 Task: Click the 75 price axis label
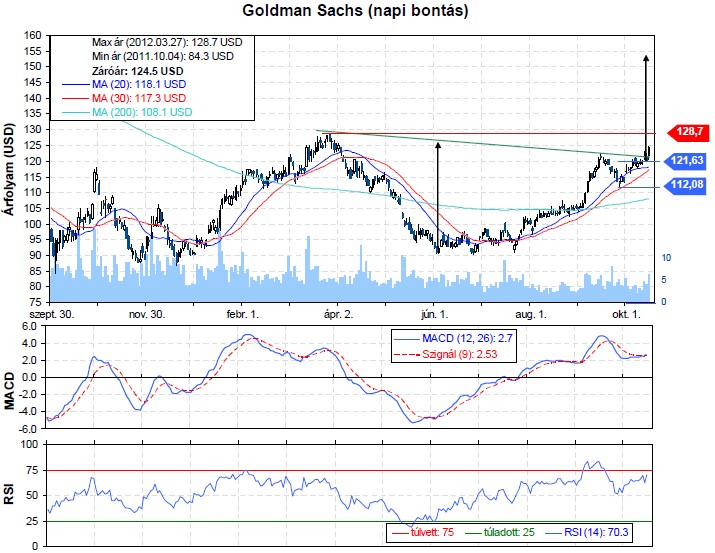click(x=36, y=302)
